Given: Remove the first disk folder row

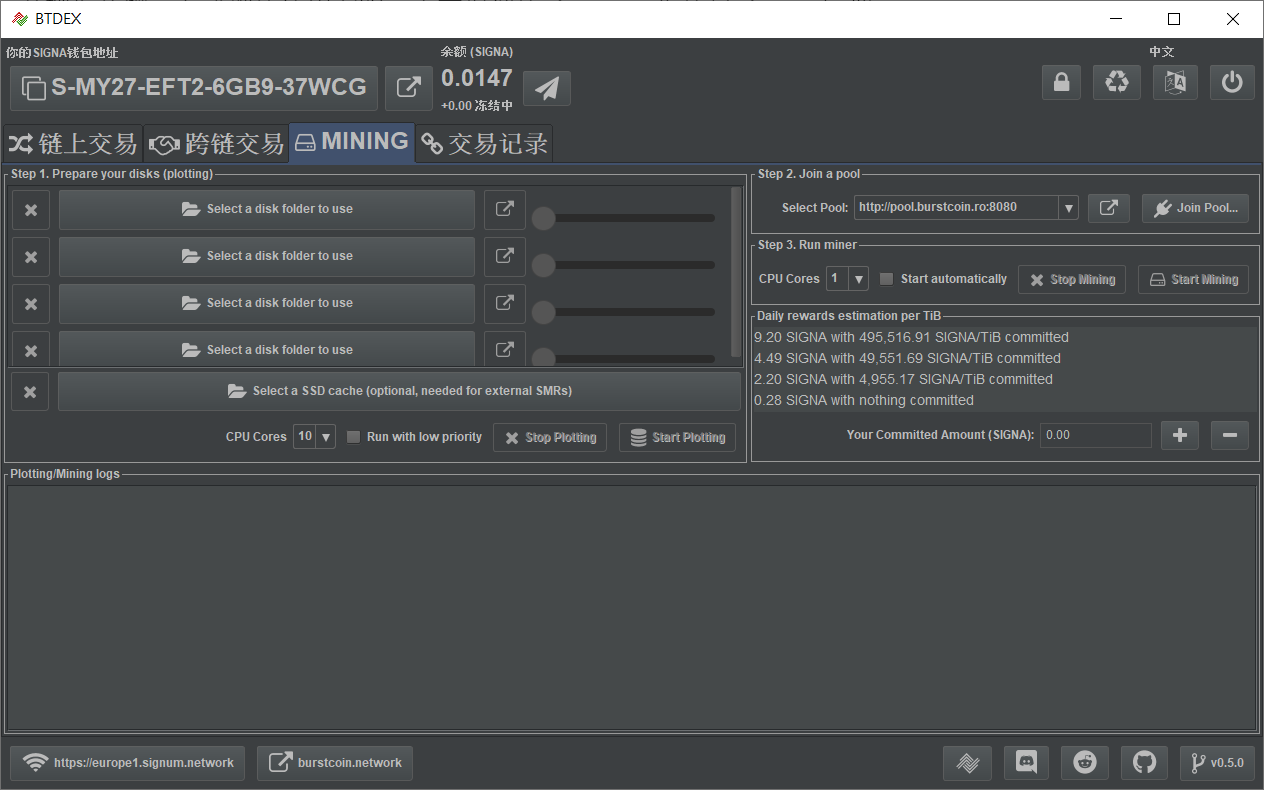Looking at the screenshot, I should [x=31, y=210].
